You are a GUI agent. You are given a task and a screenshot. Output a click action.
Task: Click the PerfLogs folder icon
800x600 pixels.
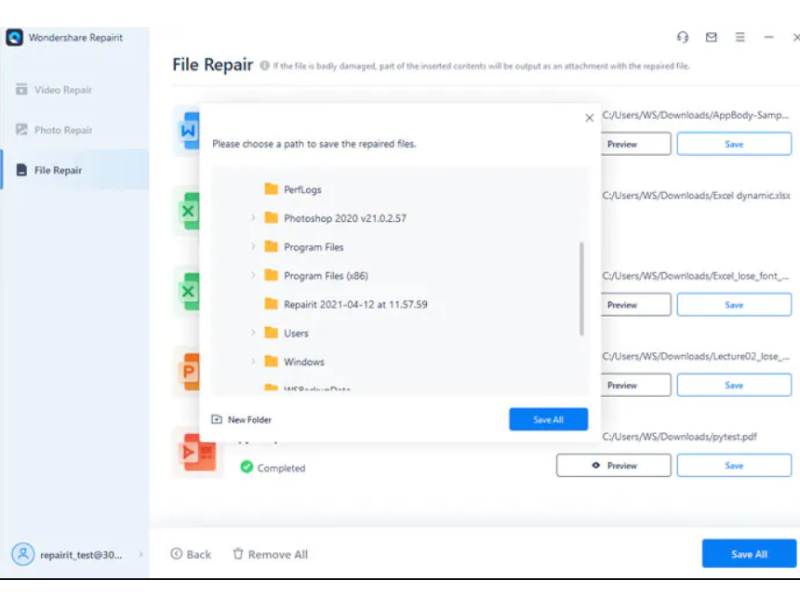coord(271,189)
